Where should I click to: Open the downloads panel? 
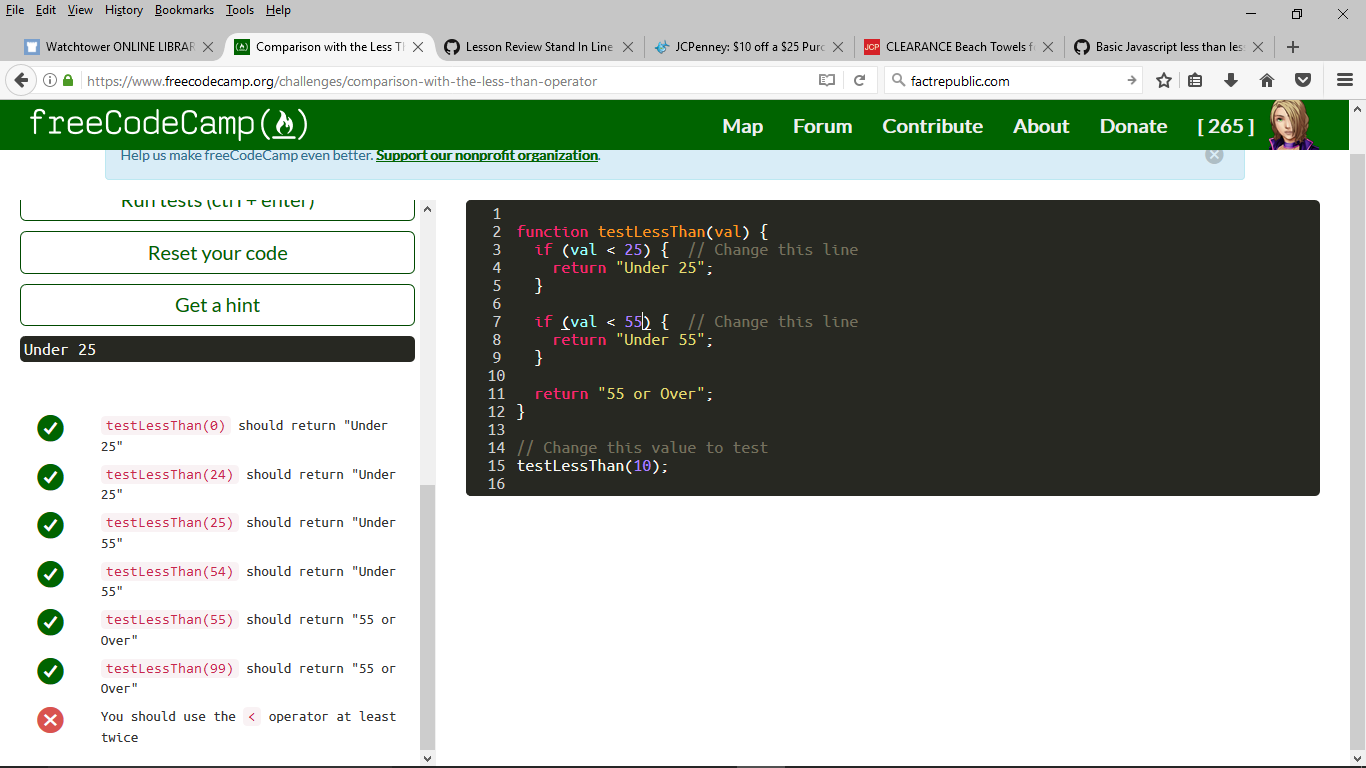point(1231,80)
